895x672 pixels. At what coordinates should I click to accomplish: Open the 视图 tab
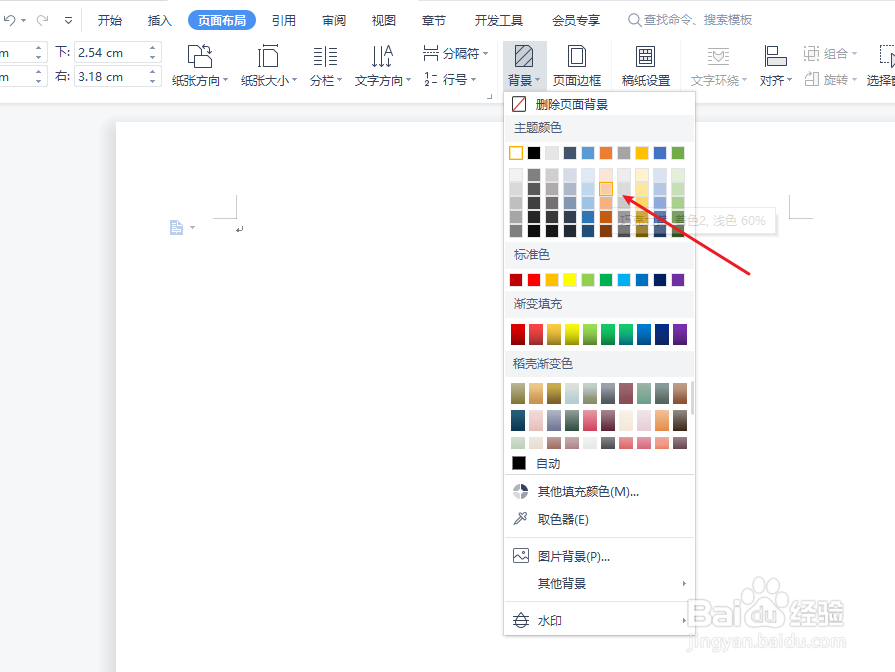pyautogui.click(x=384, y=21)
